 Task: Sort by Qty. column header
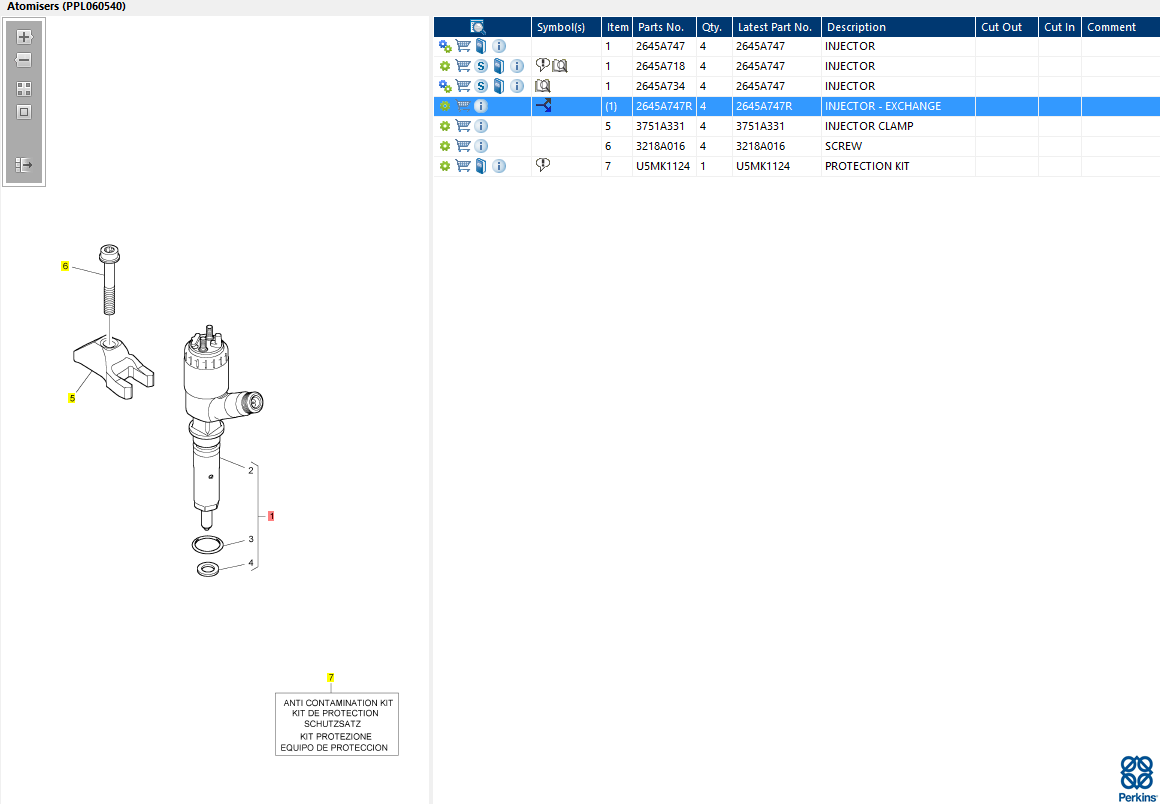(x=714, y=27)
